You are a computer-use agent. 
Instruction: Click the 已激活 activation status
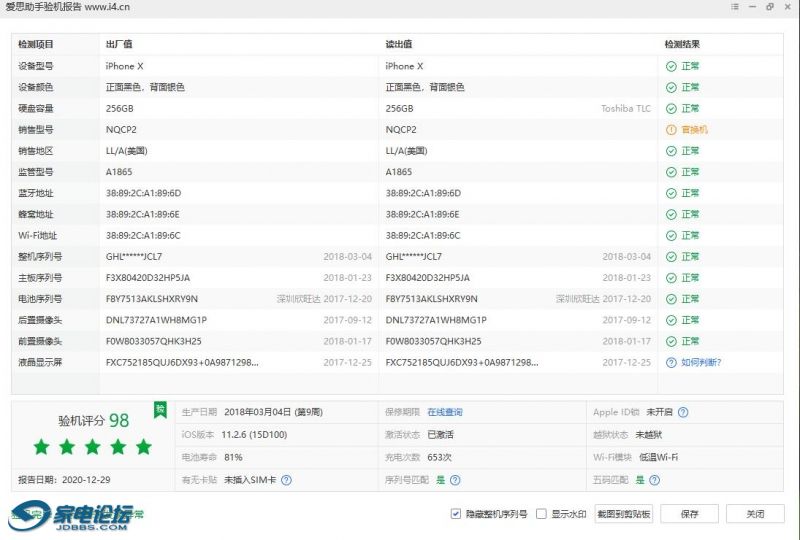[x=440, y=435]
